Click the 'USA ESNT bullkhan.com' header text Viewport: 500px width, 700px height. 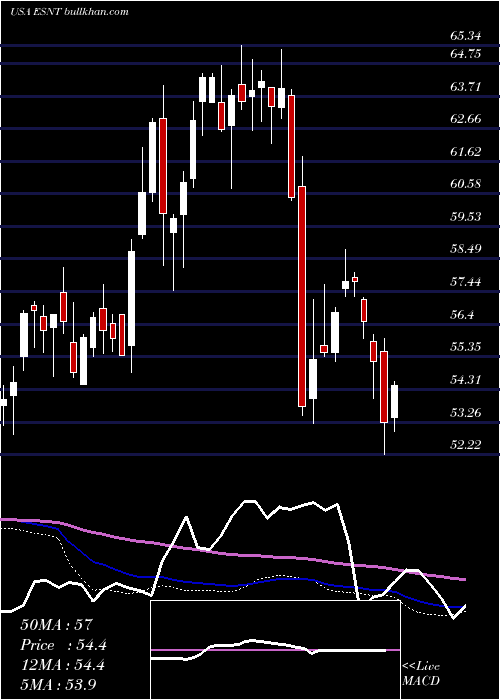[69, 12]
